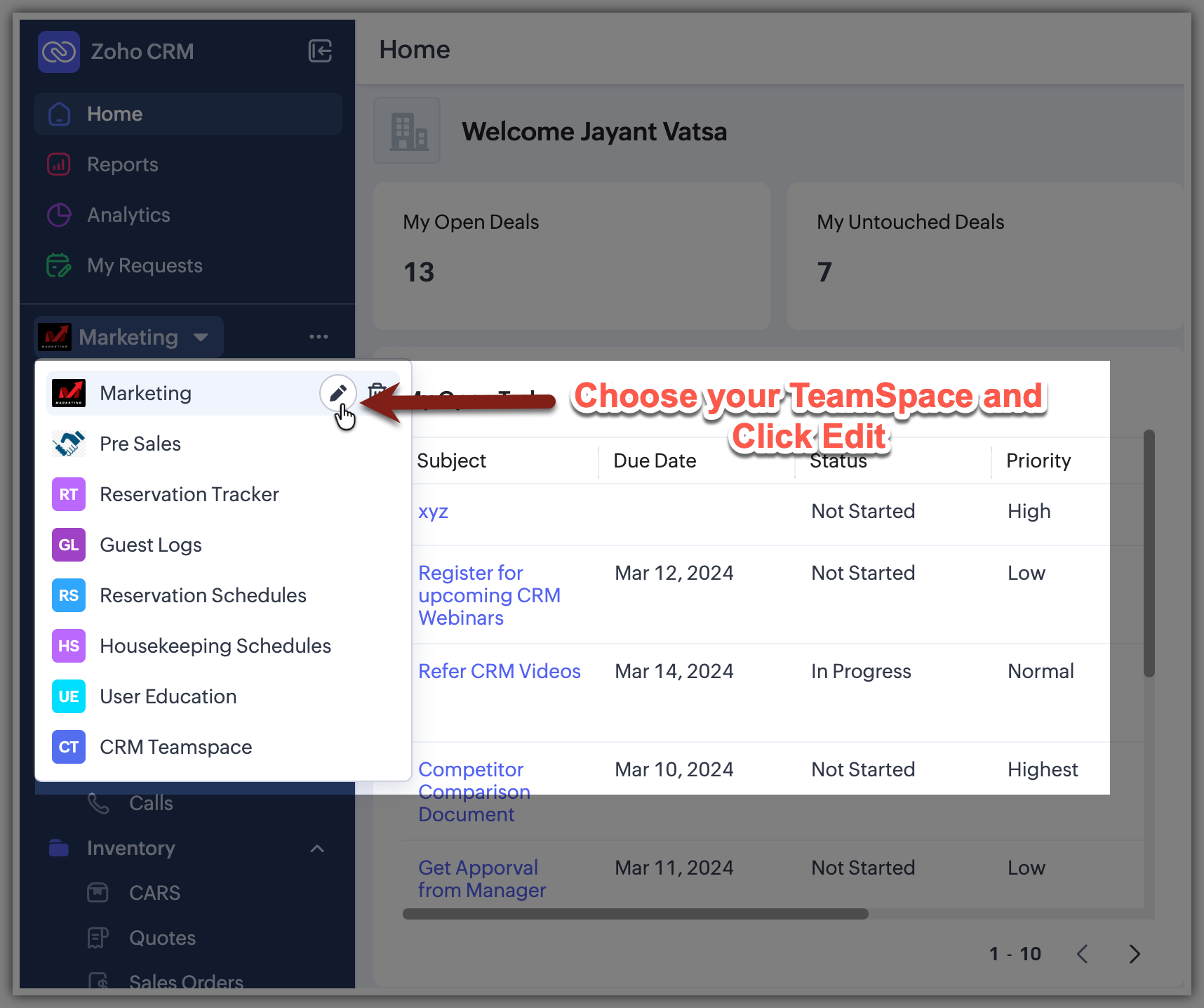The height and width of the screenshot is (1008, 1204).
Task: Select the User Education teamspace
Action: (x=223, y=696)
